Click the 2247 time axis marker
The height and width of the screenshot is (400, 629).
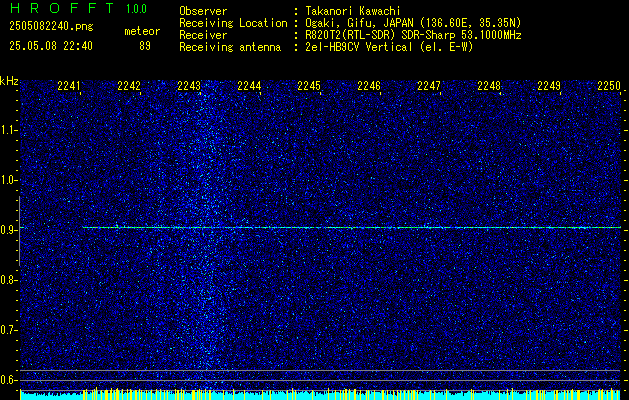click(x=429, y=86)
